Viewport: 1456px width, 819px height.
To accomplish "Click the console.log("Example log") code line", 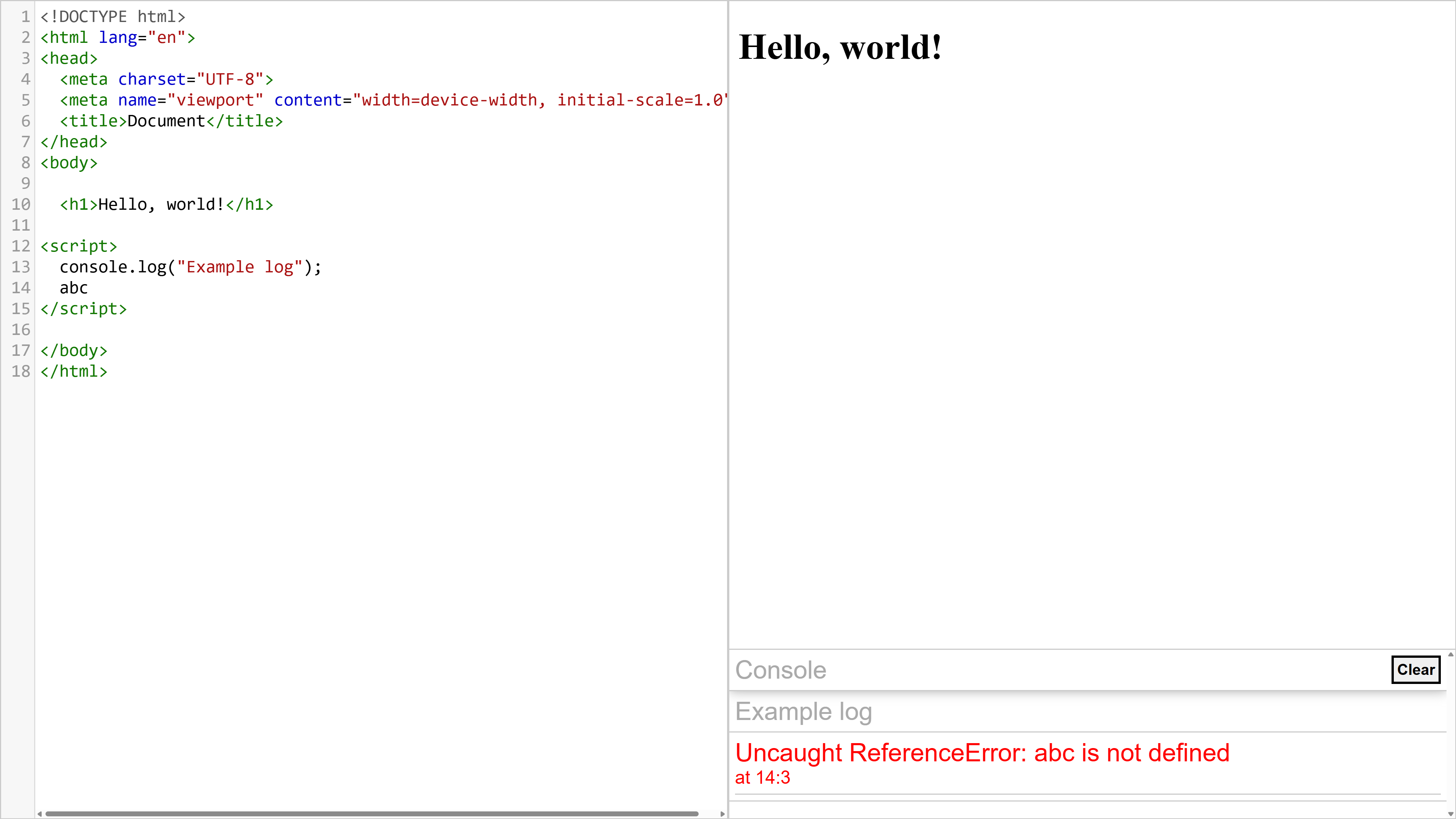I will pos(190,267).
